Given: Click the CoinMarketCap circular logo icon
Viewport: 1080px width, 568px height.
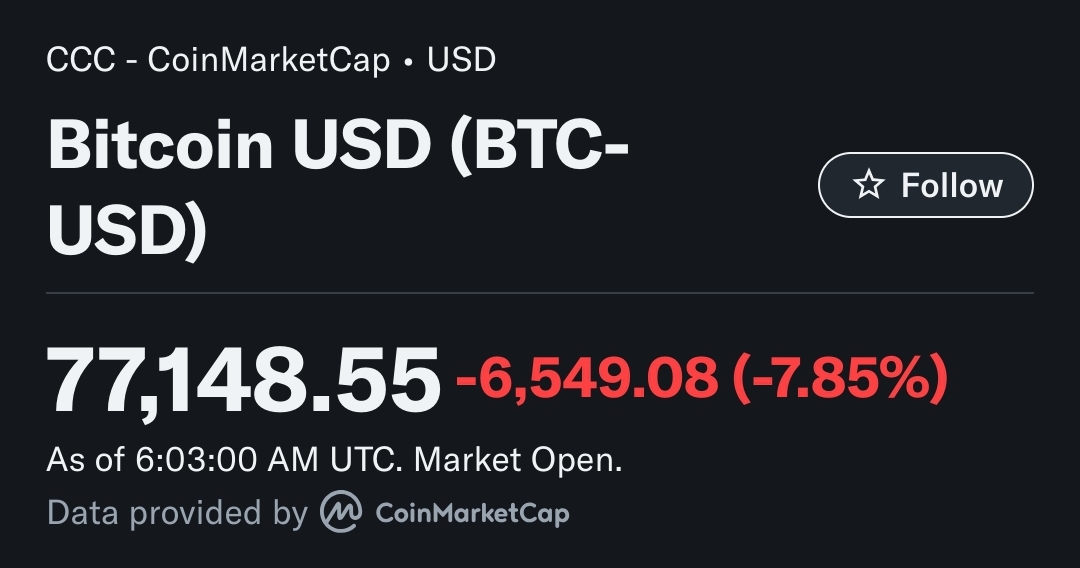Looking at the screenshot, I should [341, 512].
